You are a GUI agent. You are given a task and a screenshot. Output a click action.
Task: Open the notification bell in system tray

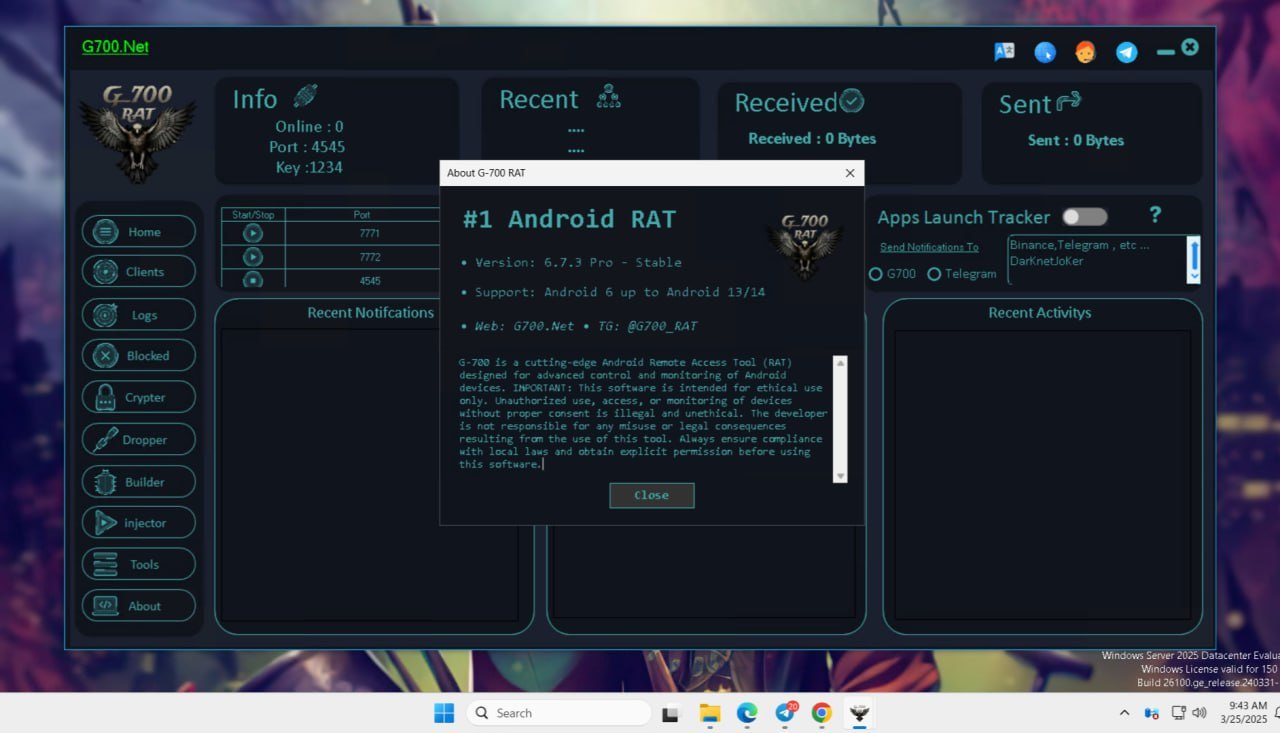click(1276, 713)
